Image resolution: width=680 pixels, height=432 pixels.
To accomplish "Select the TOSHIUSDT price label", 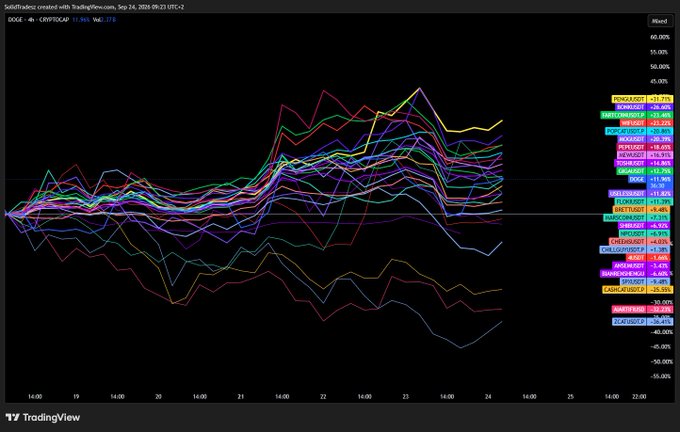I will tap(644, 163).
